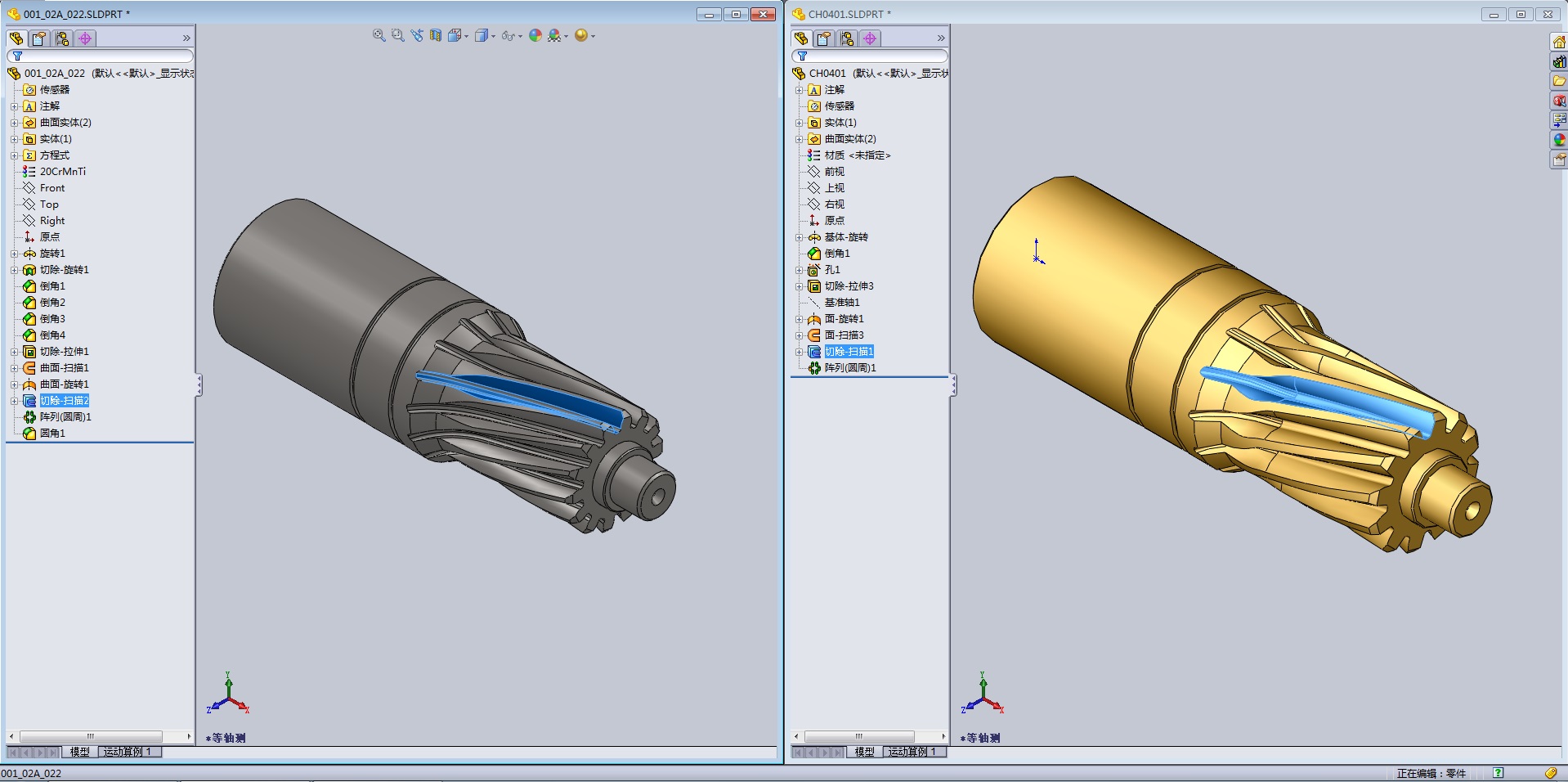Screen dimensions: 1568x782
Task: Expand 切除-拉伸3 feature in CH0401 tree
Action: click(x=799, y=286)
